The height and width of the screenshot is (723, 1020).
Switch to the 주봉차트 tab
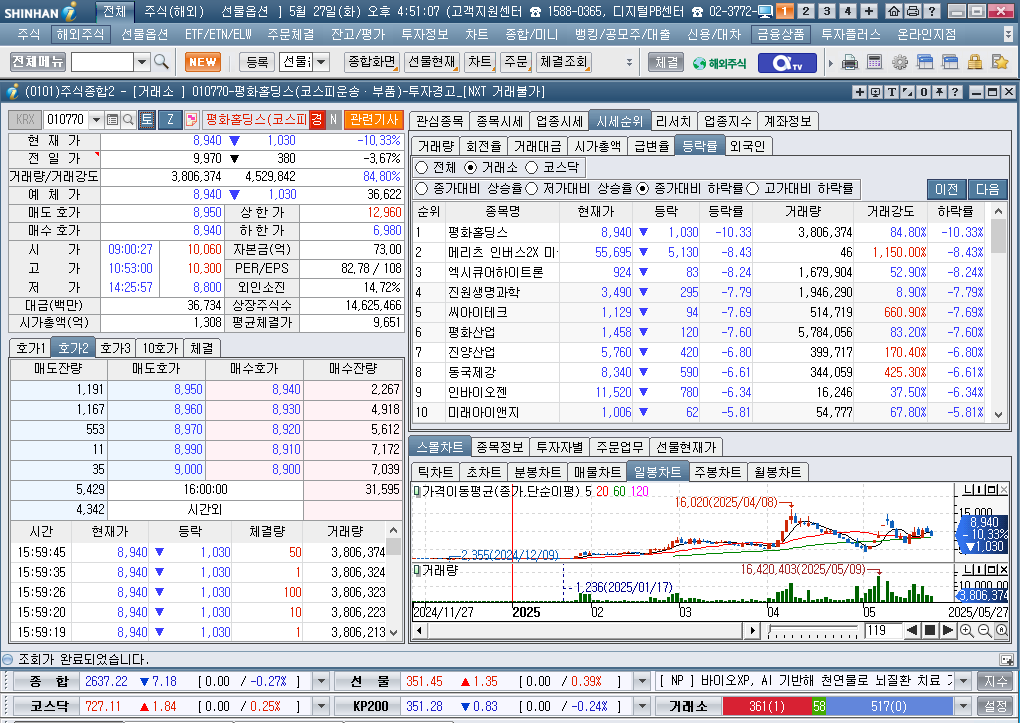pos(718,472)
